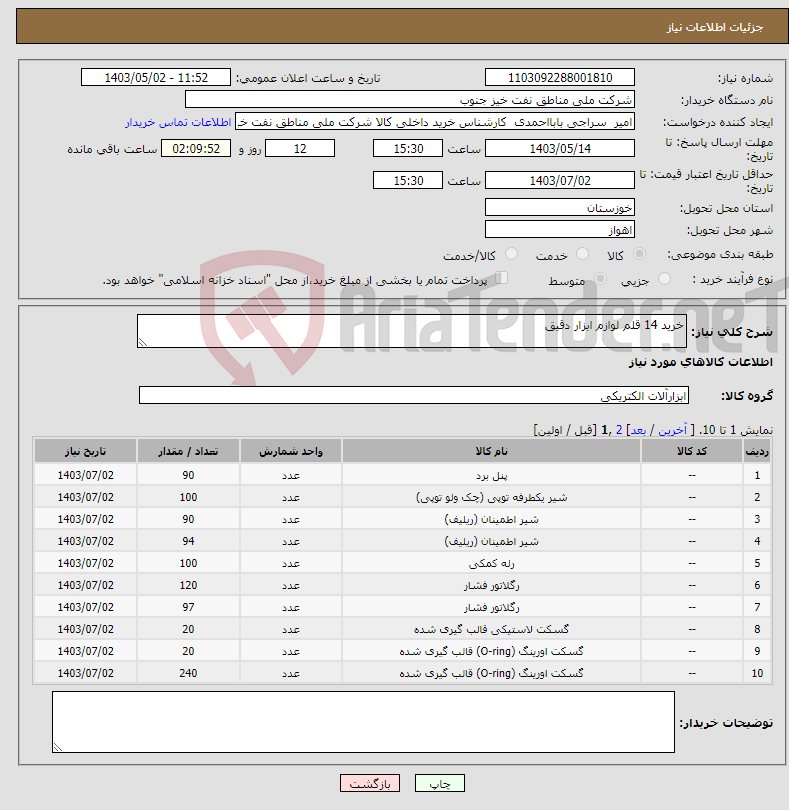Viewport: 789px width, 810px height.
Task: Go to the بعد page link
Action: [638, 430]
